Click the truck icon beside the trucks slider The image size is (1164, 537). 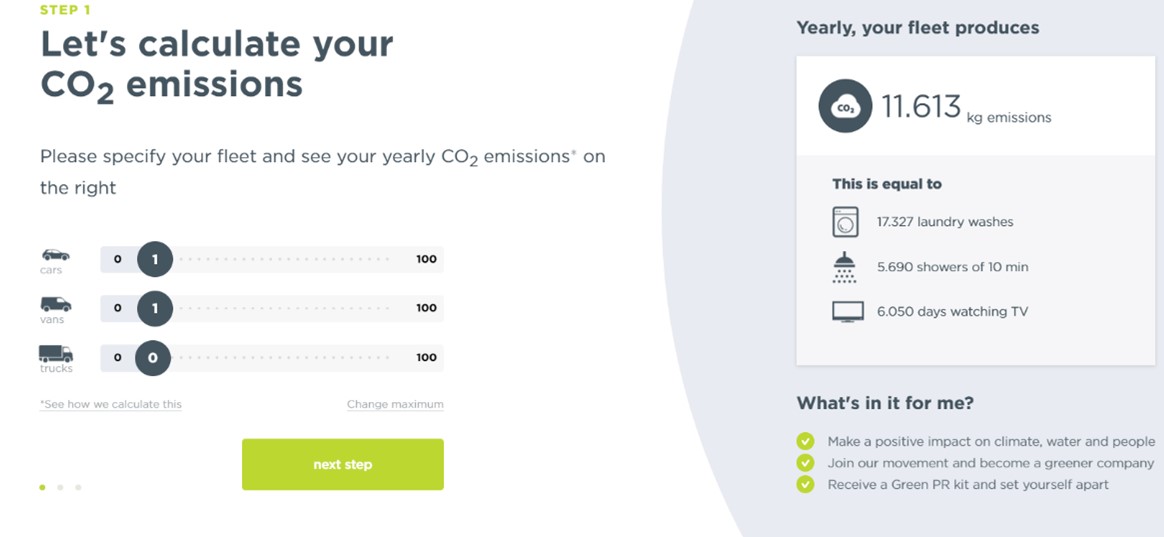tap(56, 353)
